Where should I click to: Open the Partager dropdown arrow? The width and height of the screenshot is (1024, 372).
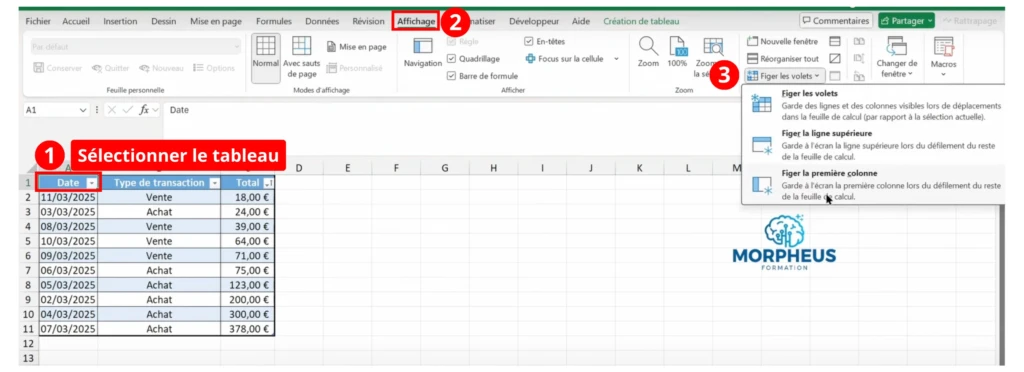point(930,21)
